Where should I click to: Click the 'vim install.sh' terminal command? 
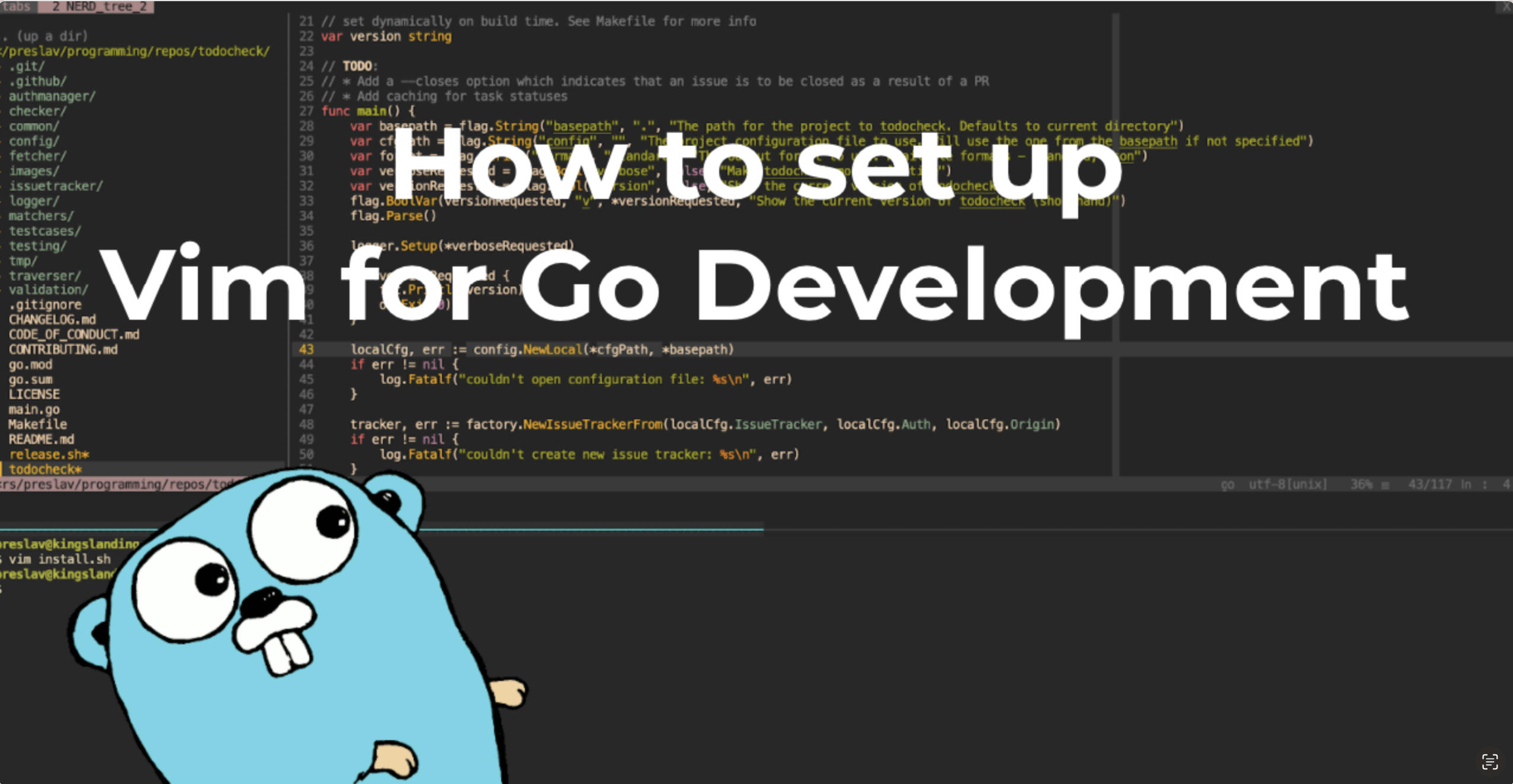coord(59,559)
